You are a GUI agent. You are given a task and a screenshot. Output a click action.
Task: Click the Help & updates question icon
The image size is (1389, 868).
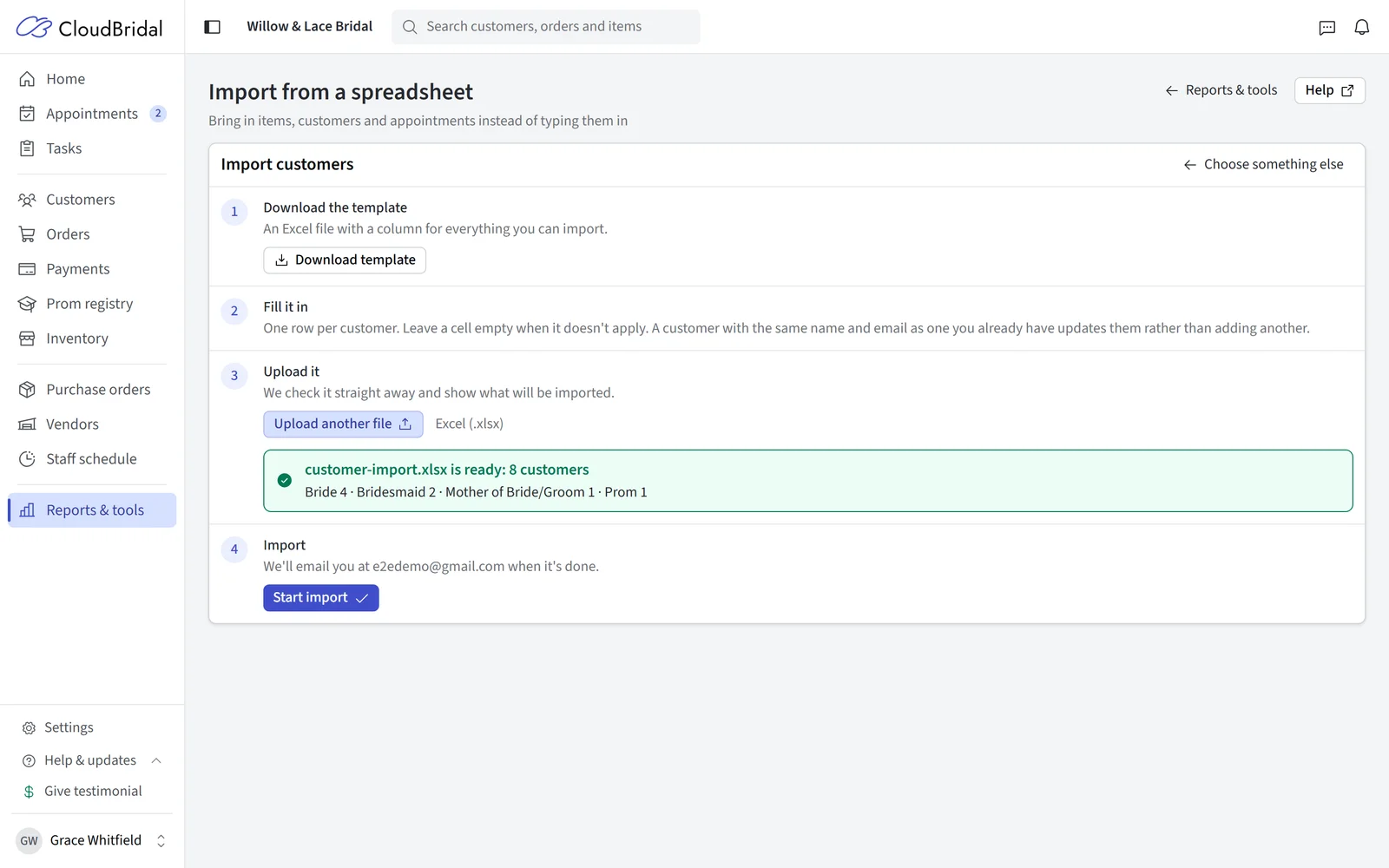click(x=29, y=760)
